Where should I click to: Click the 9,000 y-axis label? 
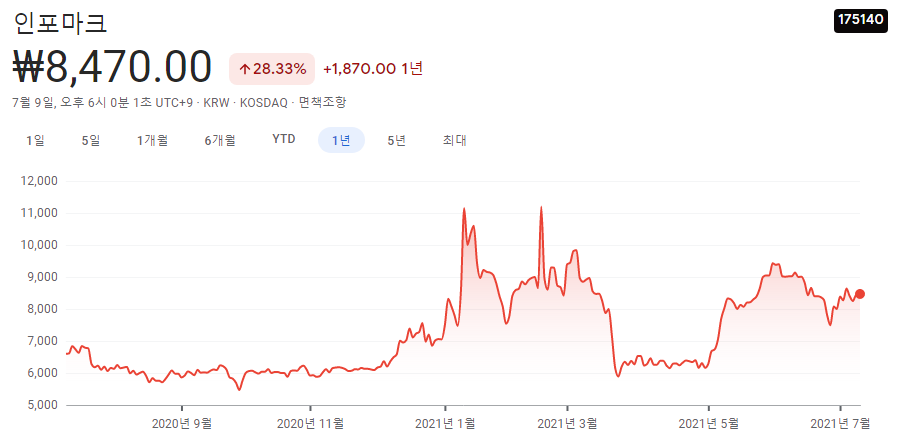42,278
